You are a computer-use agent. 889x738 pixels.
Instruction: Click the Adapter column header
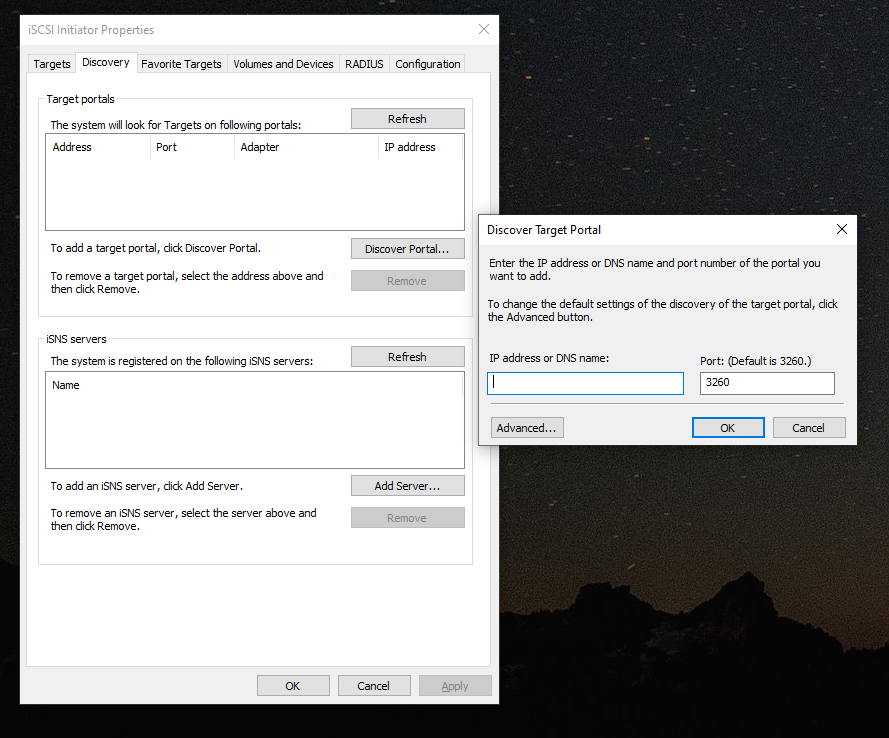pyautogui.click(x=306, y=147)
